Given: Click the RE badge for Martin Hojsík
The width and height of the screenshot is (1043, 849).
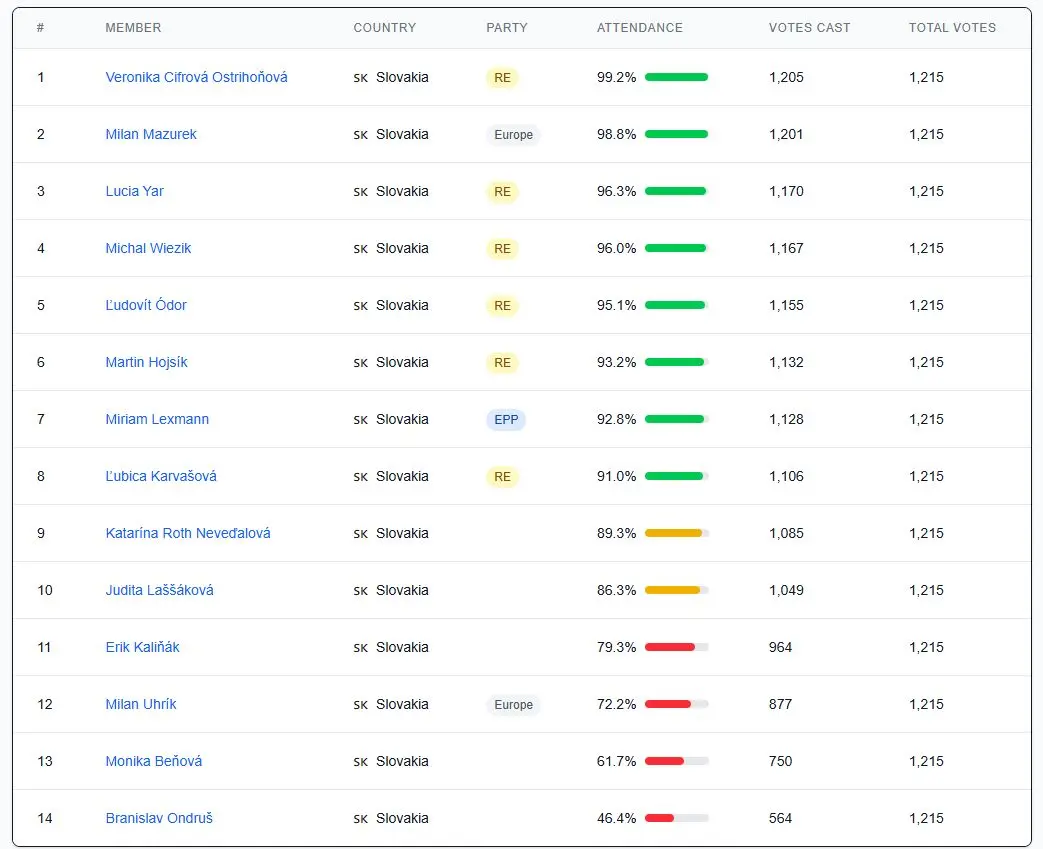Looking at the screenshot, I should (x=502, y=363).
